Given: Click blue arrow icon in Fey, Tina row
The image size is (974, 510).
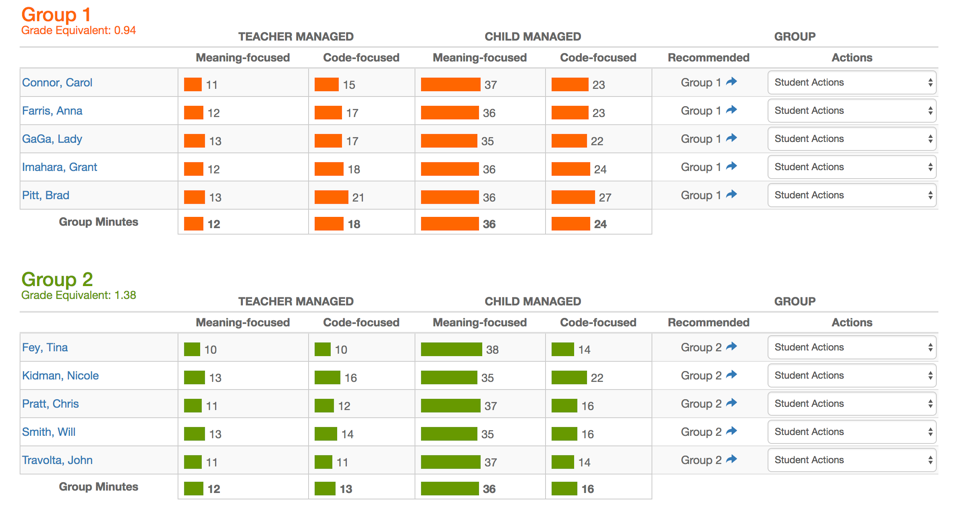Looking at the screenshot, I should coord(732,347).
